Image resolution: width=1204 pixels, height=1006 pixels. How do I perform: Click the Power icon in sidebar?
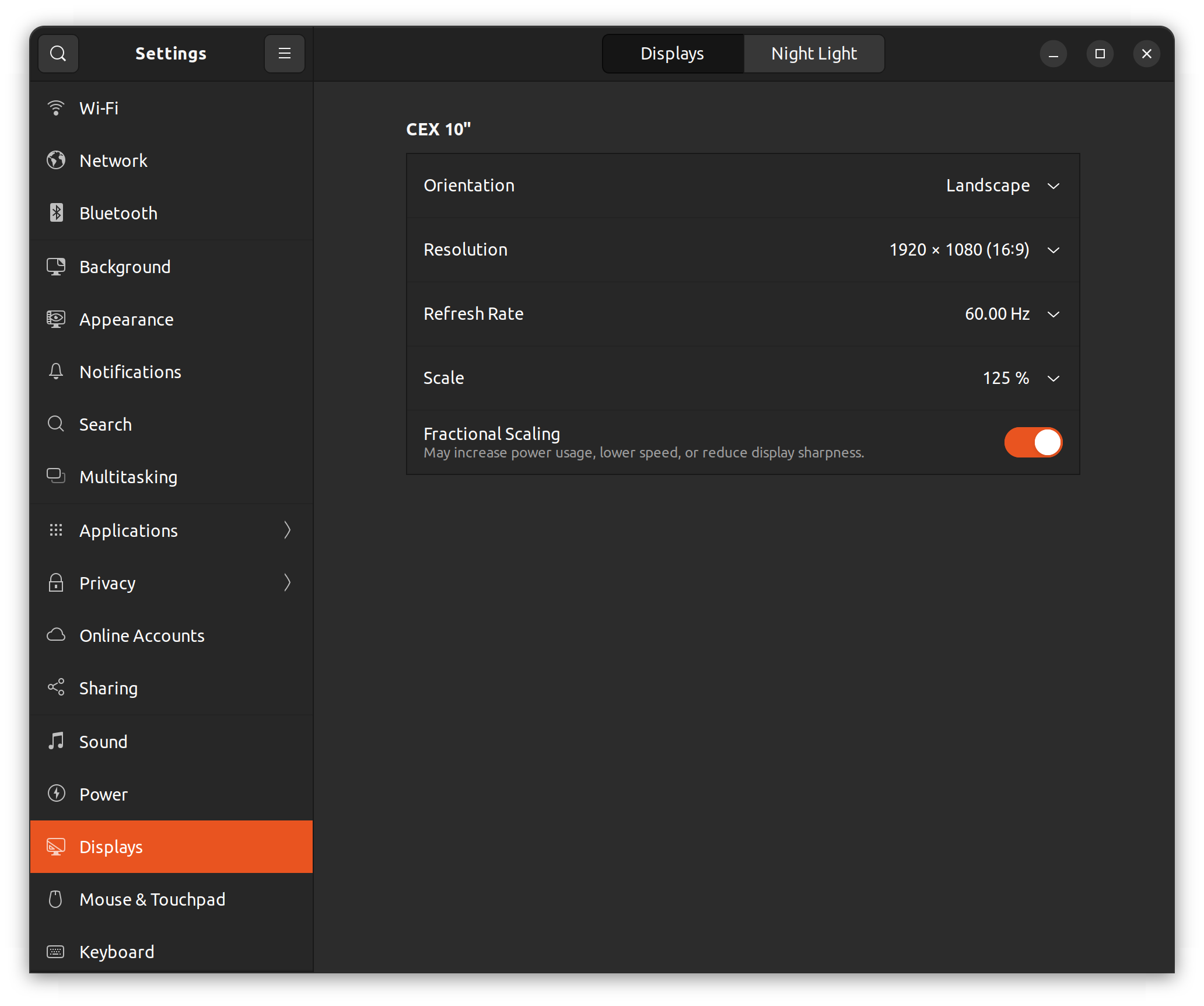56,794
